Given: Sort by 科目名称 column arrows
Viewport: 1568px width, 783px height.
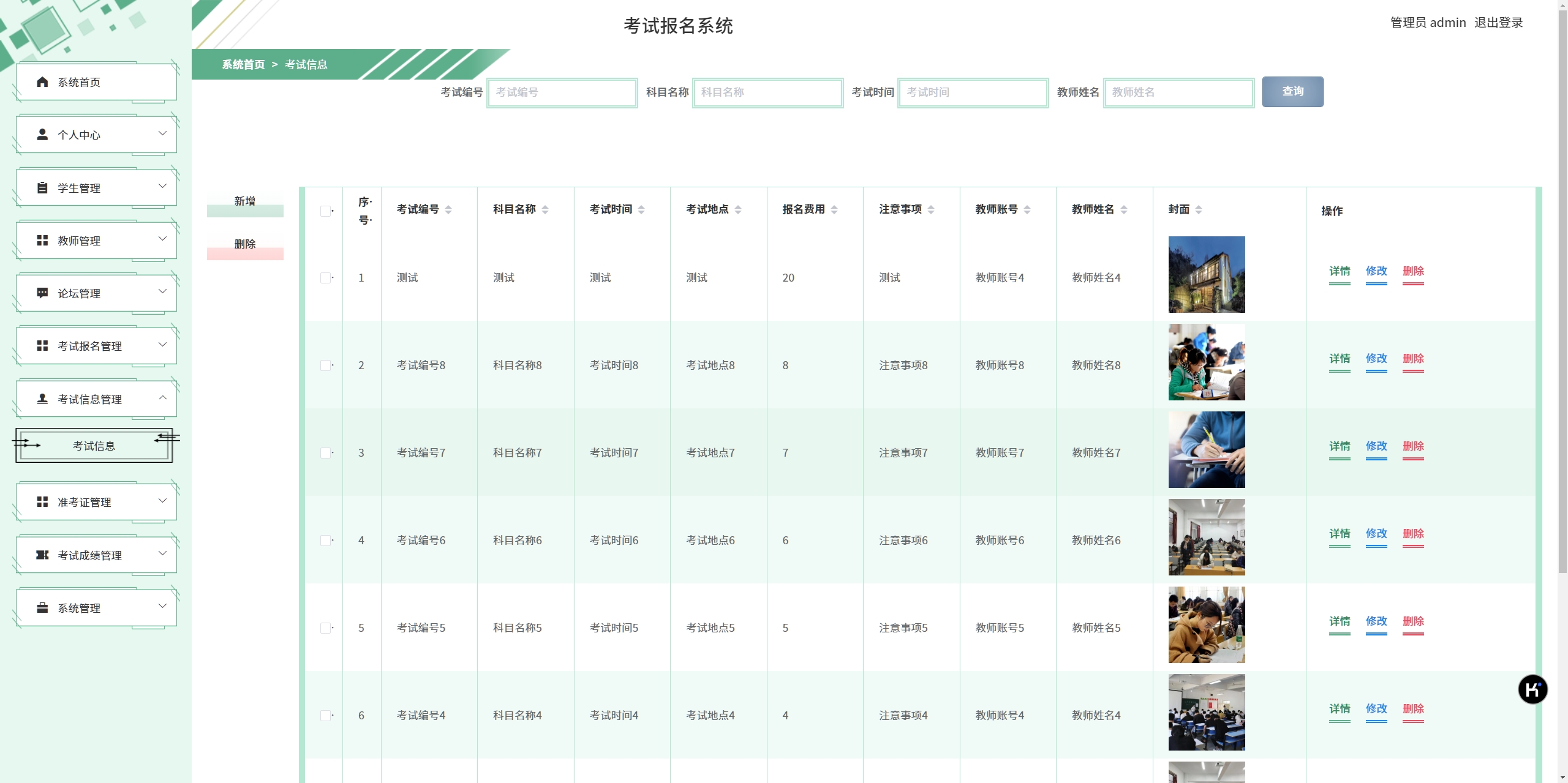Looking at the screenshot, I should click(x=545, y=210).
